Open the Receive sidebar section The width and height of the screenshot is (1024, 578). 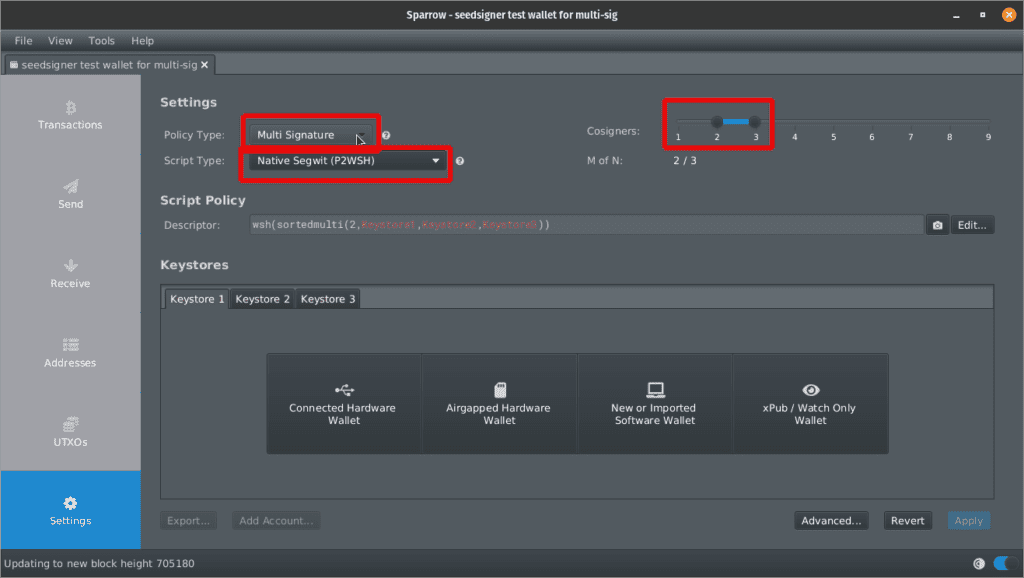point(71,274)
